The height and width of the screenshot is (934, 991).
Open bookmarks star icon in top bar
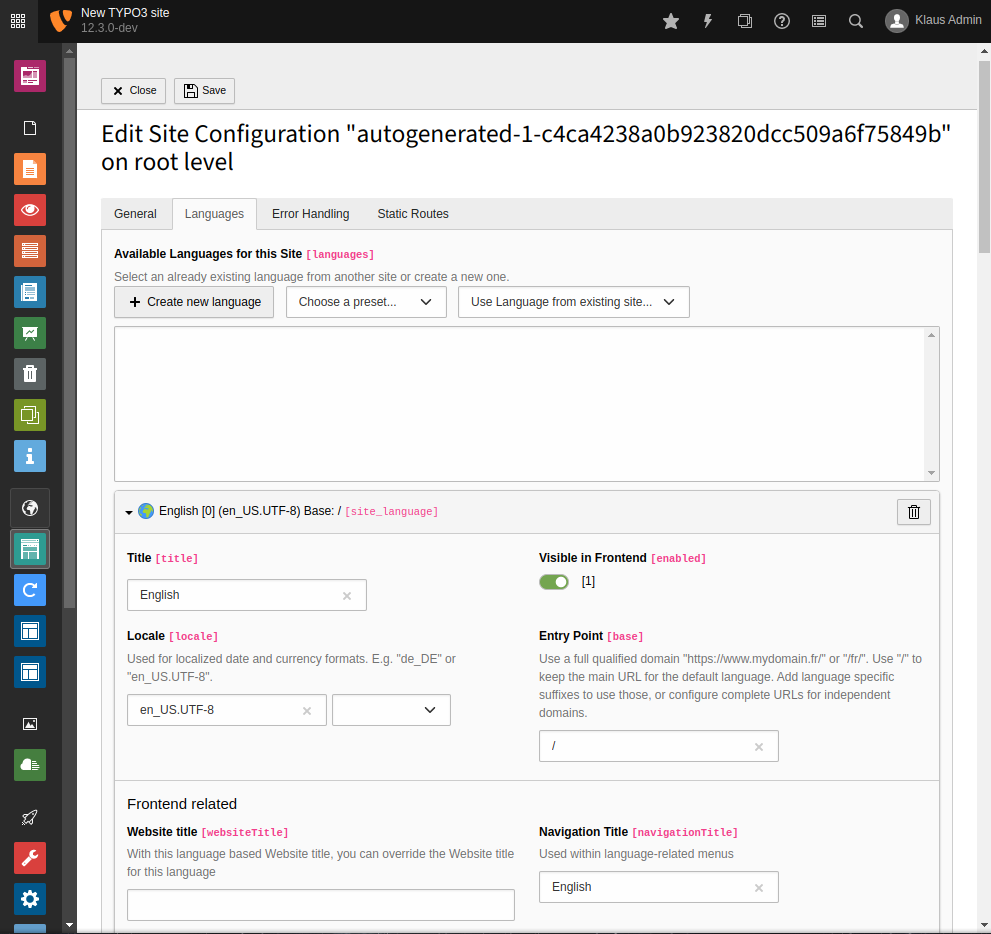[671, 21]
